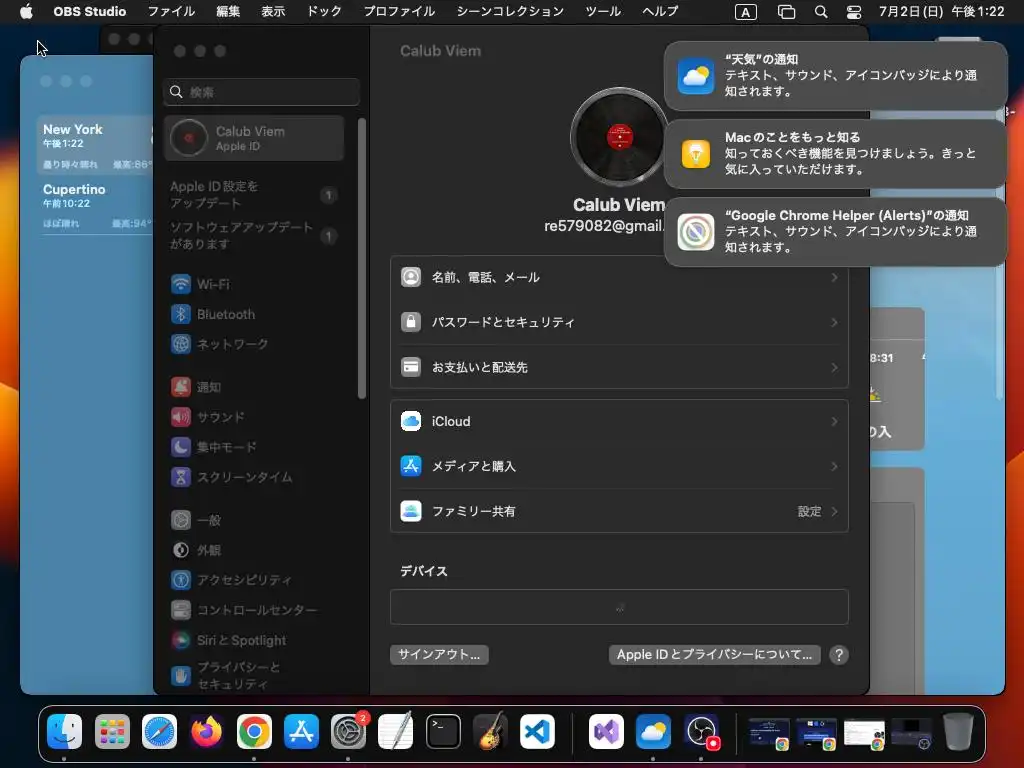The height and width of the screenshot is (768, 1024).
Task: Open Wi-Fi settings in sidebar
Action: 200,284
